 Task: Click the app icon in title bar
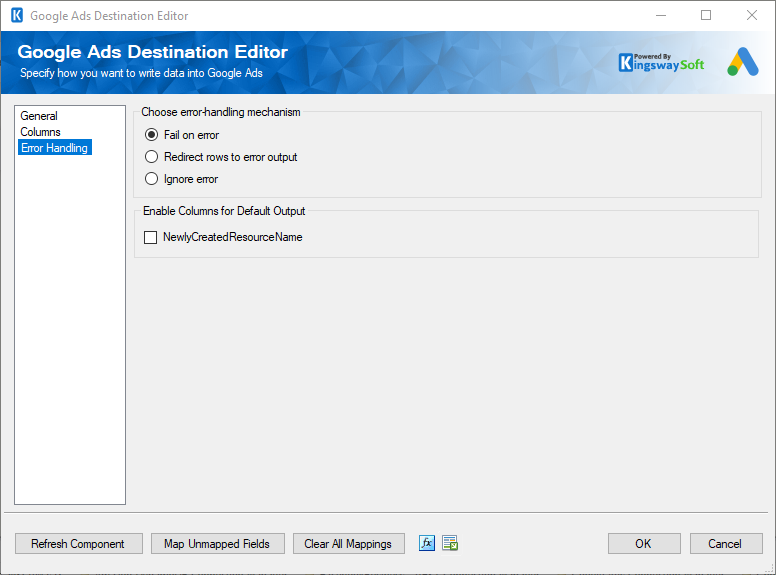[17, 15]
